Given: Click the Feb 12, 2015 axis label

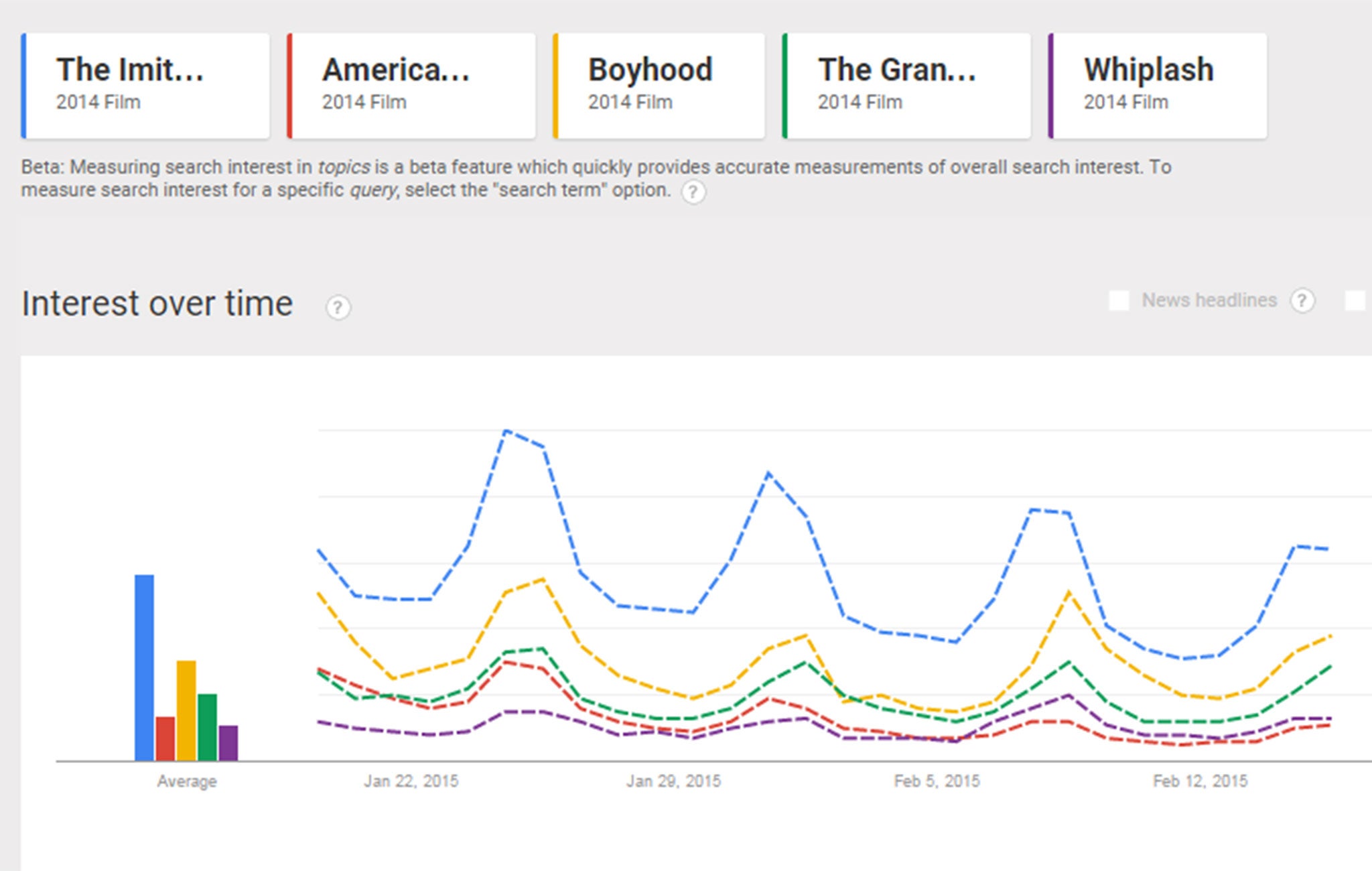Looking at the screenshot, I should (x=1200, y=781).
